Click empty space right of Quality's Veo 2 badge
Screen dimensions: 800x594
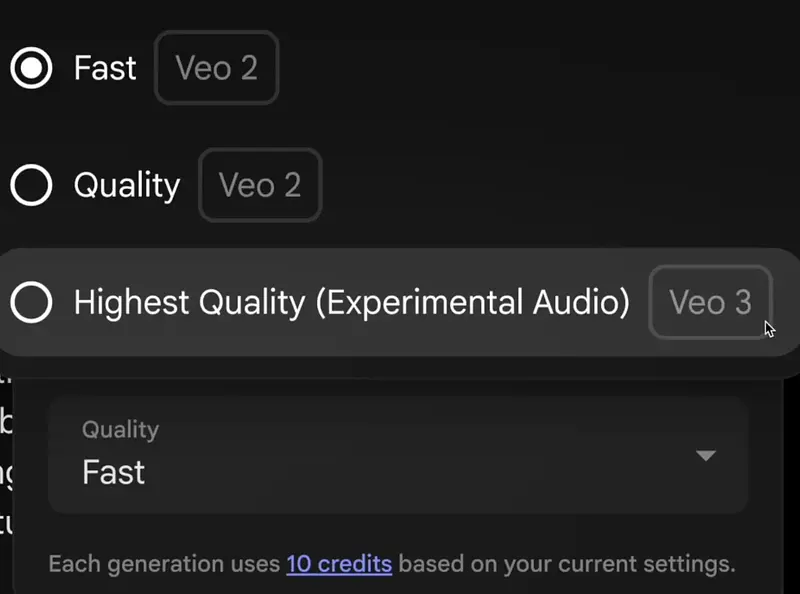(550, 185)
